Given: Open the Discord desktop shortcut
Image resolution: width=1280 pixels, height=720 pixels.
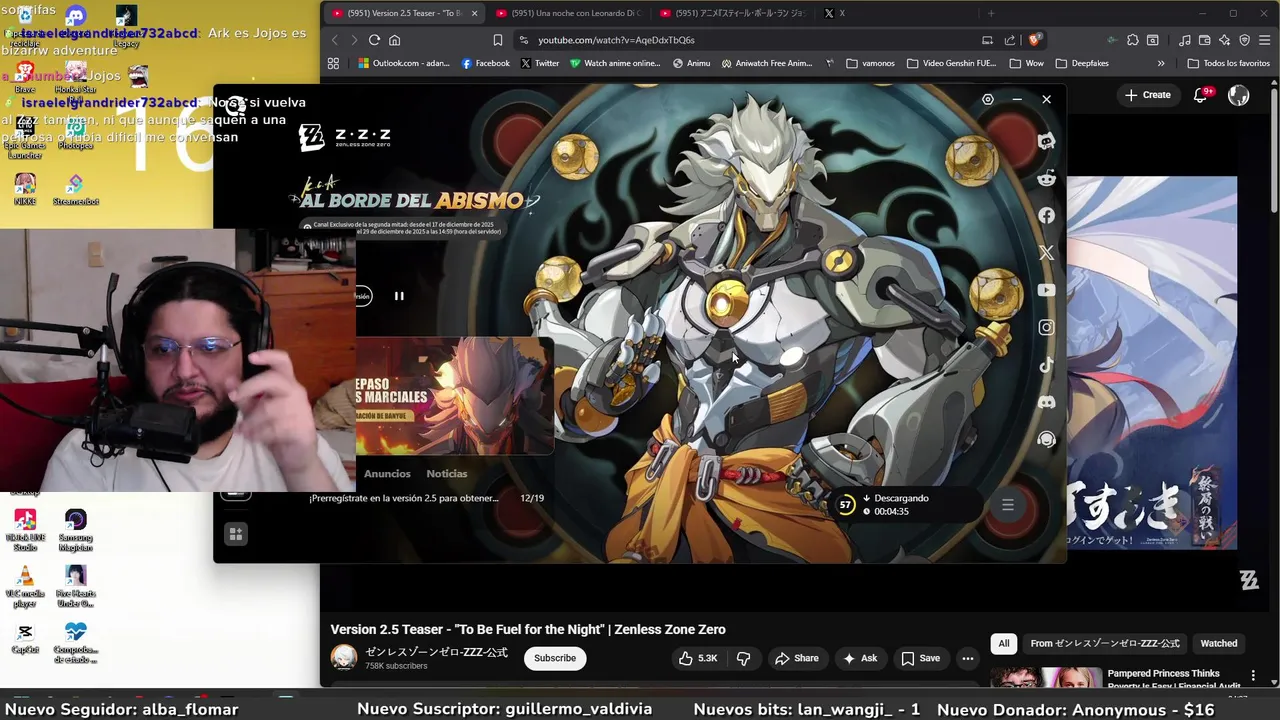Looking at the screenshot, I should pyautogui.click(x=76, y=17).
